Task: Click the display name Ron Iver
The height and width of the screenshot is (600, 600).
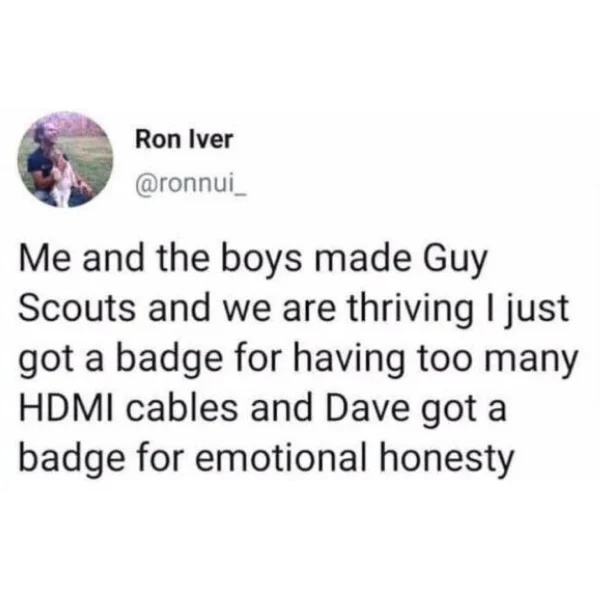Action: (184, 140)
